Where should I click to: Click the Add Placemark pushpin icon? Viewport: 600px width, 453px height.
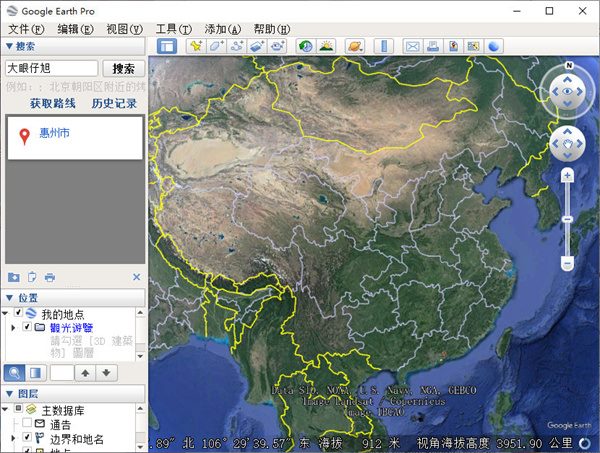[x=197, y=46]
